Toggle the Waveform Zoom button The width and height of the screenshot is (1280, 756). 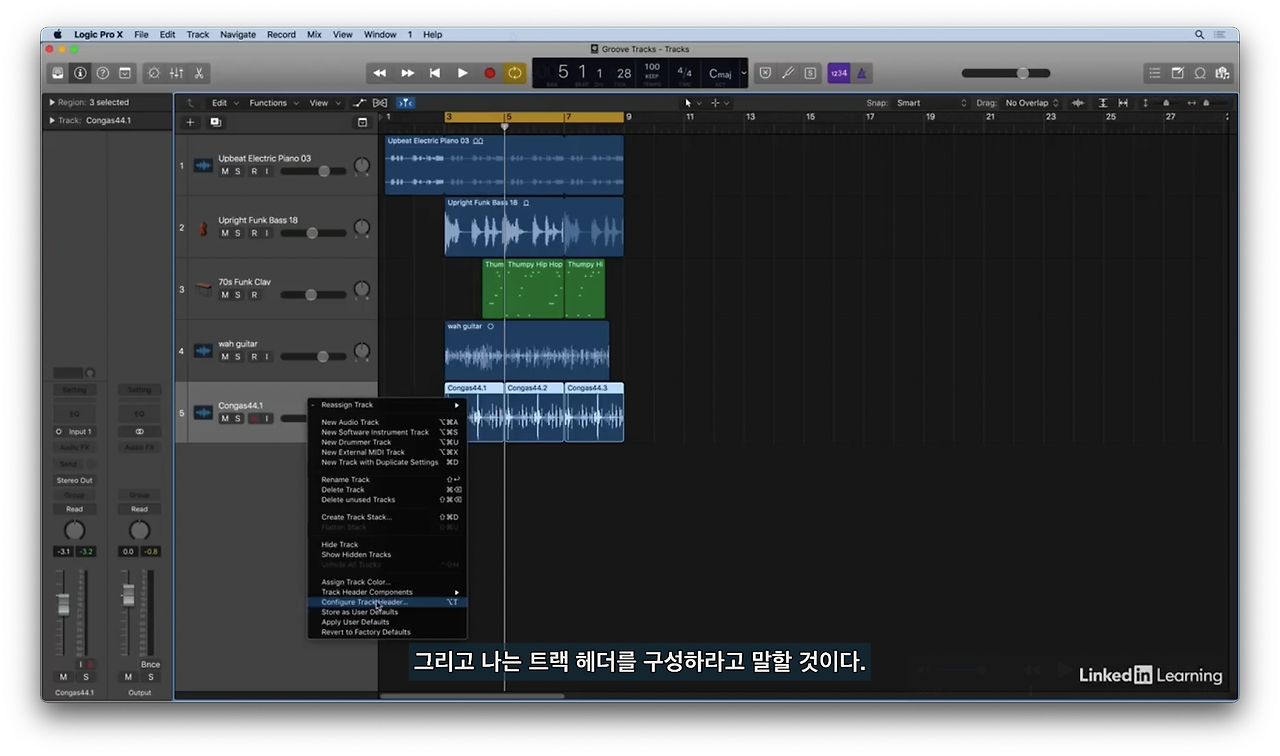pyautogui.click(x=1078, y=103)
